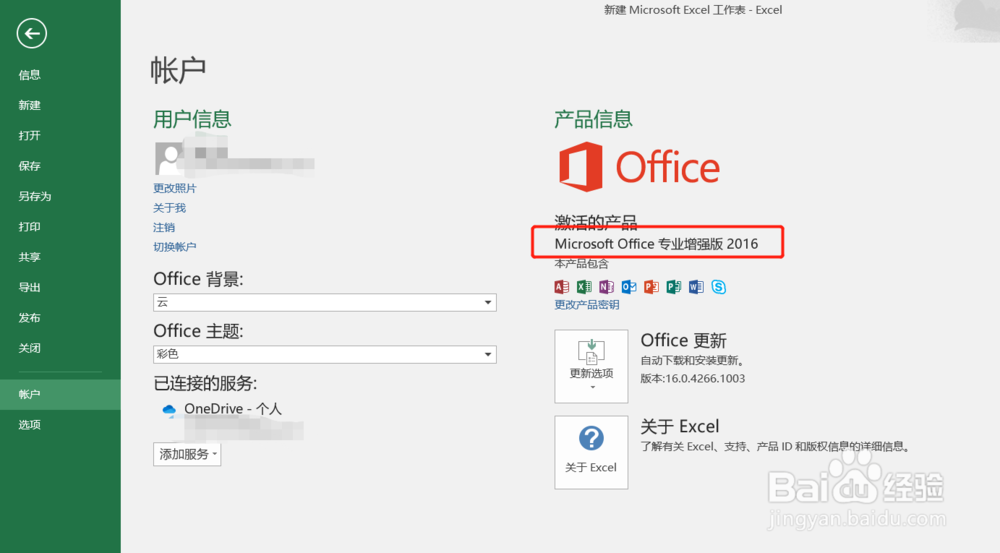Click the 产品信息 heading
Screen dimensions: 1000x553
(593, 119)
